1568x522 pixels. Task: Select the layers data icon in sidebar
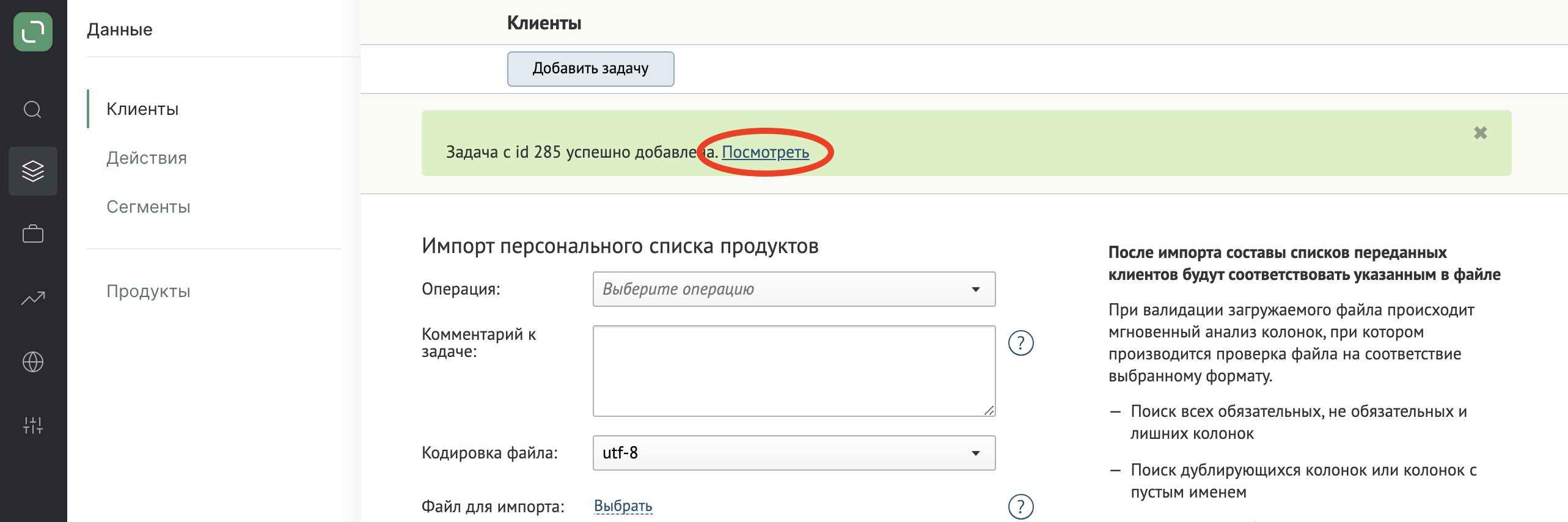pos(33,171)
